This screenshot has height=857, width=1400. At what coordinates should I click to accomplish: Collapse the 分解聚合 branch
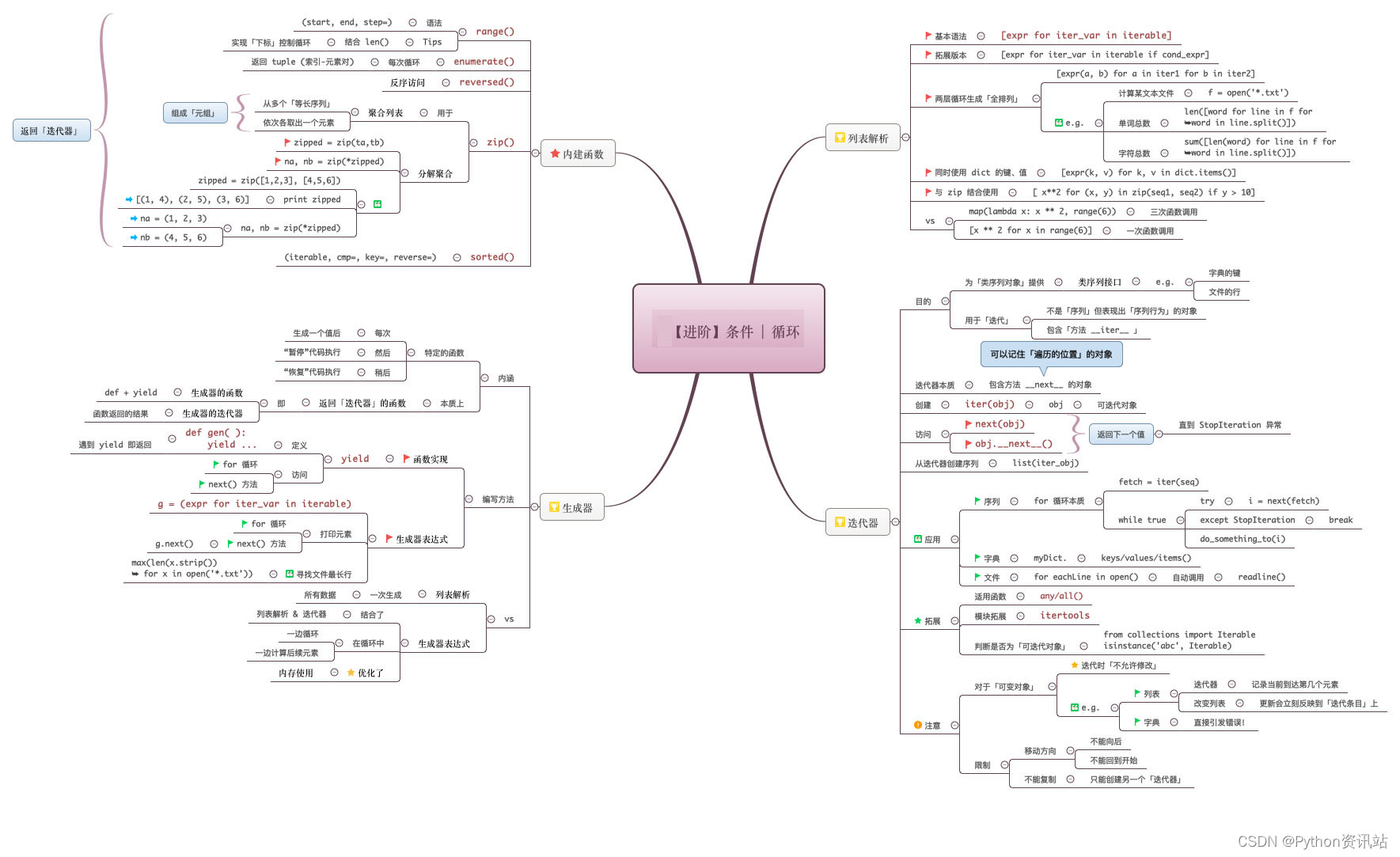pos(405,173)
